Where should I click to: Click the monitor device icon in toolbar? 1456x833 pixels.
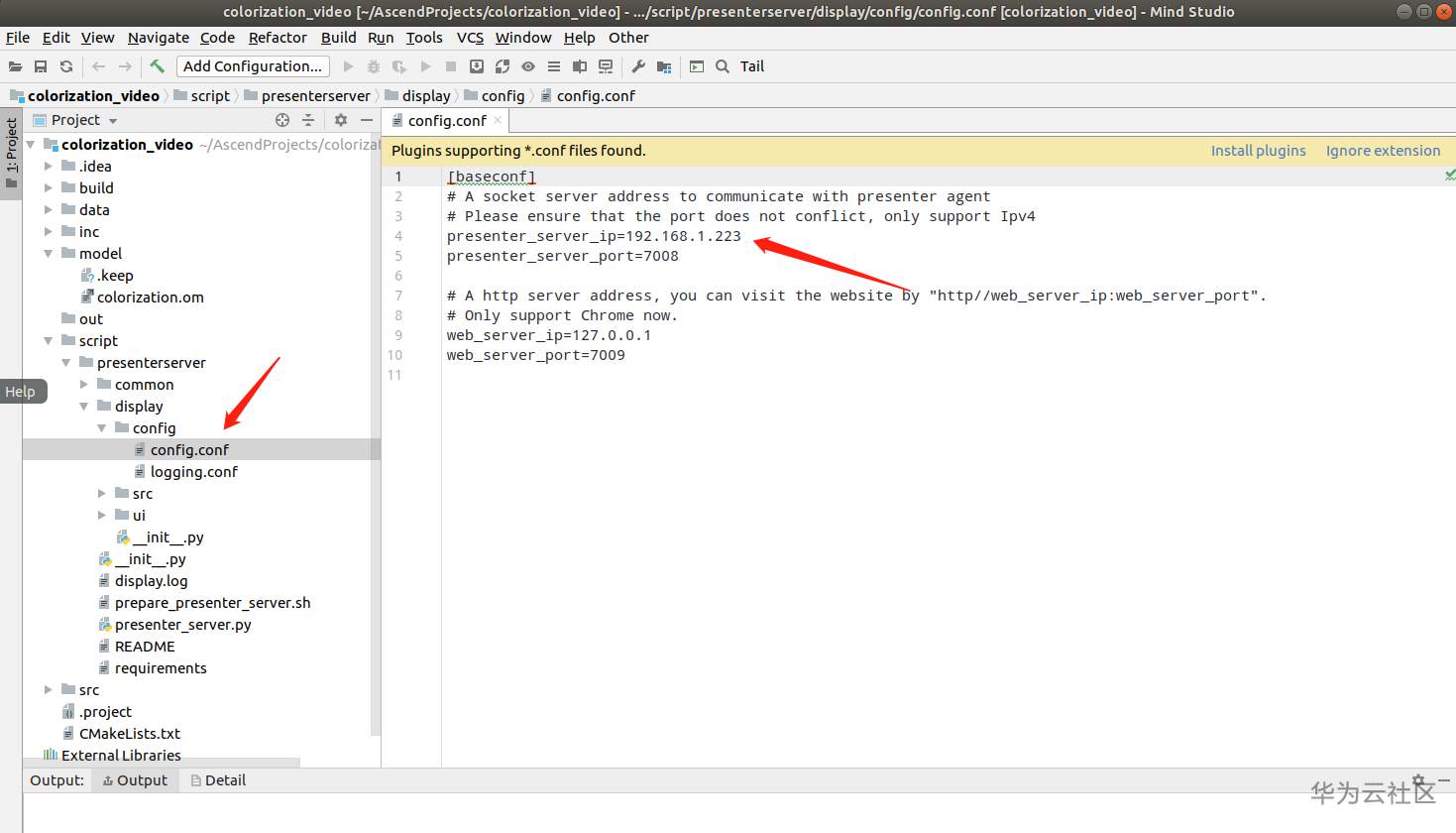pos(606,66)
